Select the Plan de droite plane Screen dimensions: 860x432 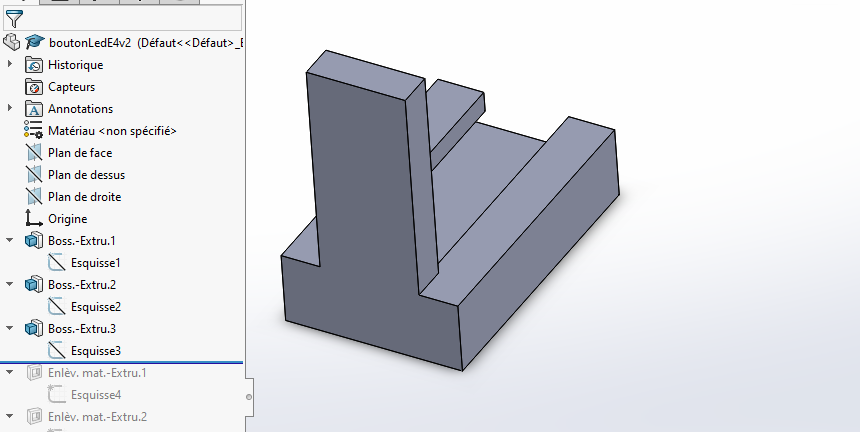(x=84, y=197)
